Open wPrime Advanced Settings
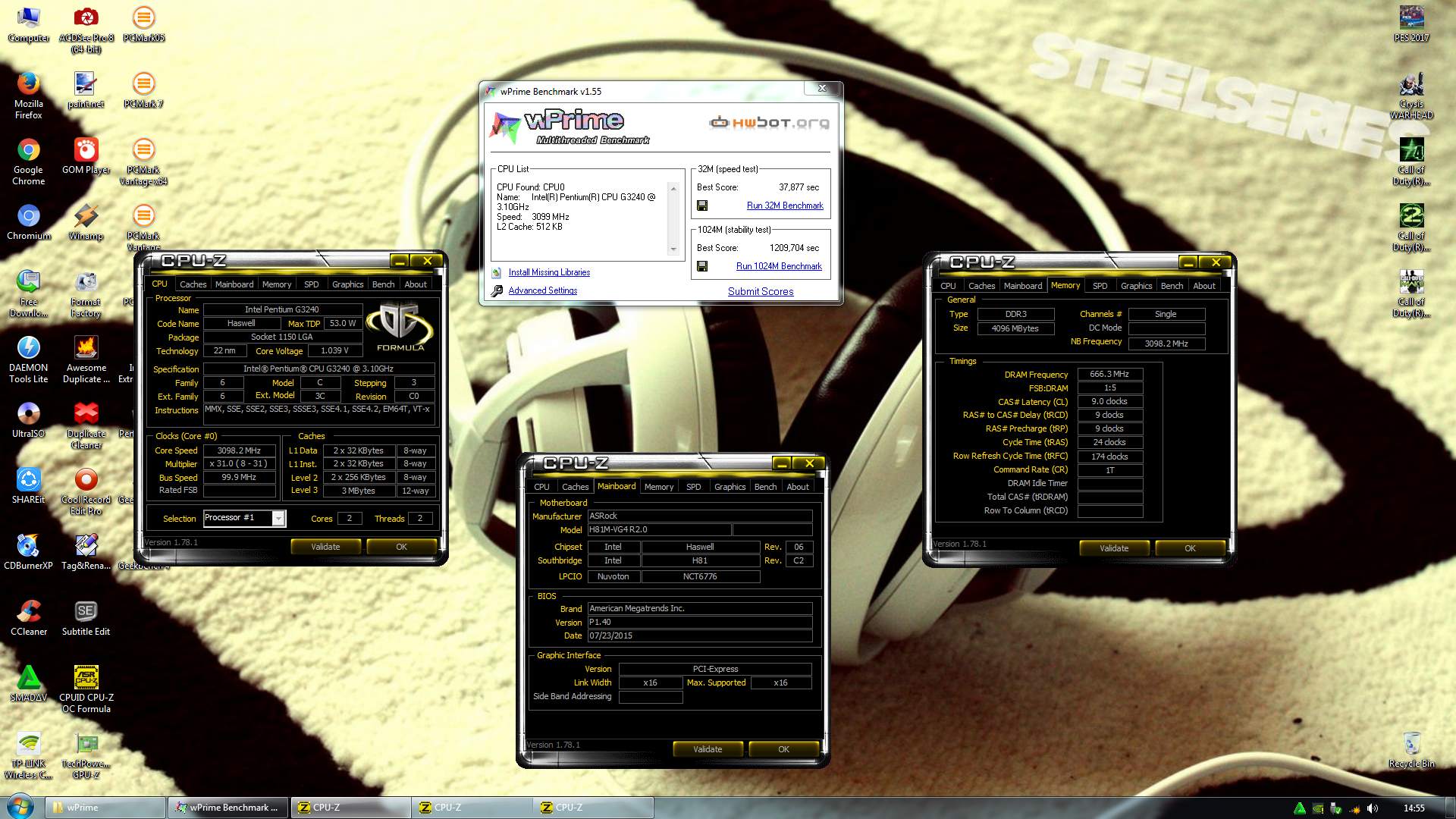Viewport: 1456px width, 819px height. [543, 290]
